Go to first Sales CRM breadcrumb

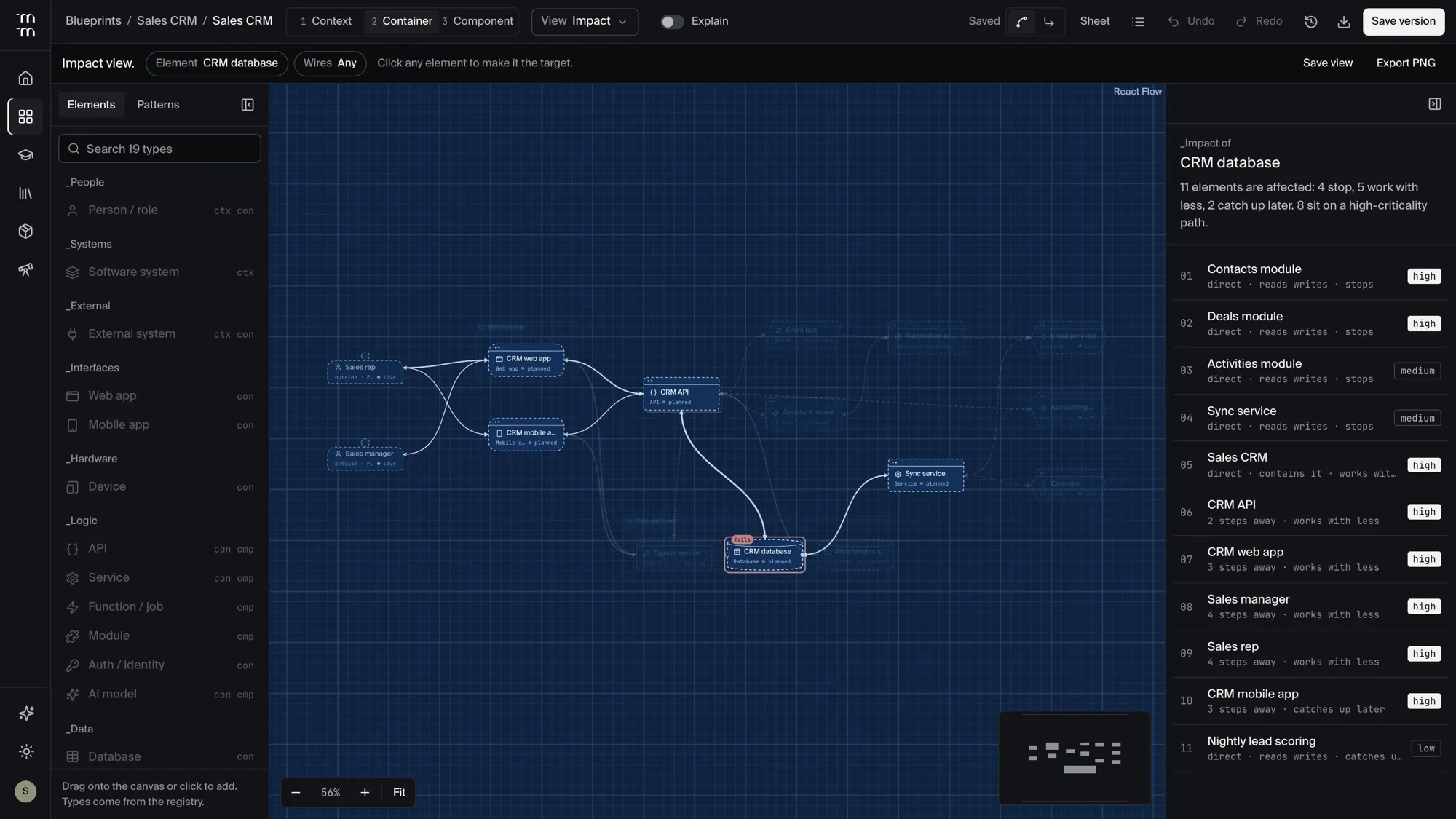point(167,21)
